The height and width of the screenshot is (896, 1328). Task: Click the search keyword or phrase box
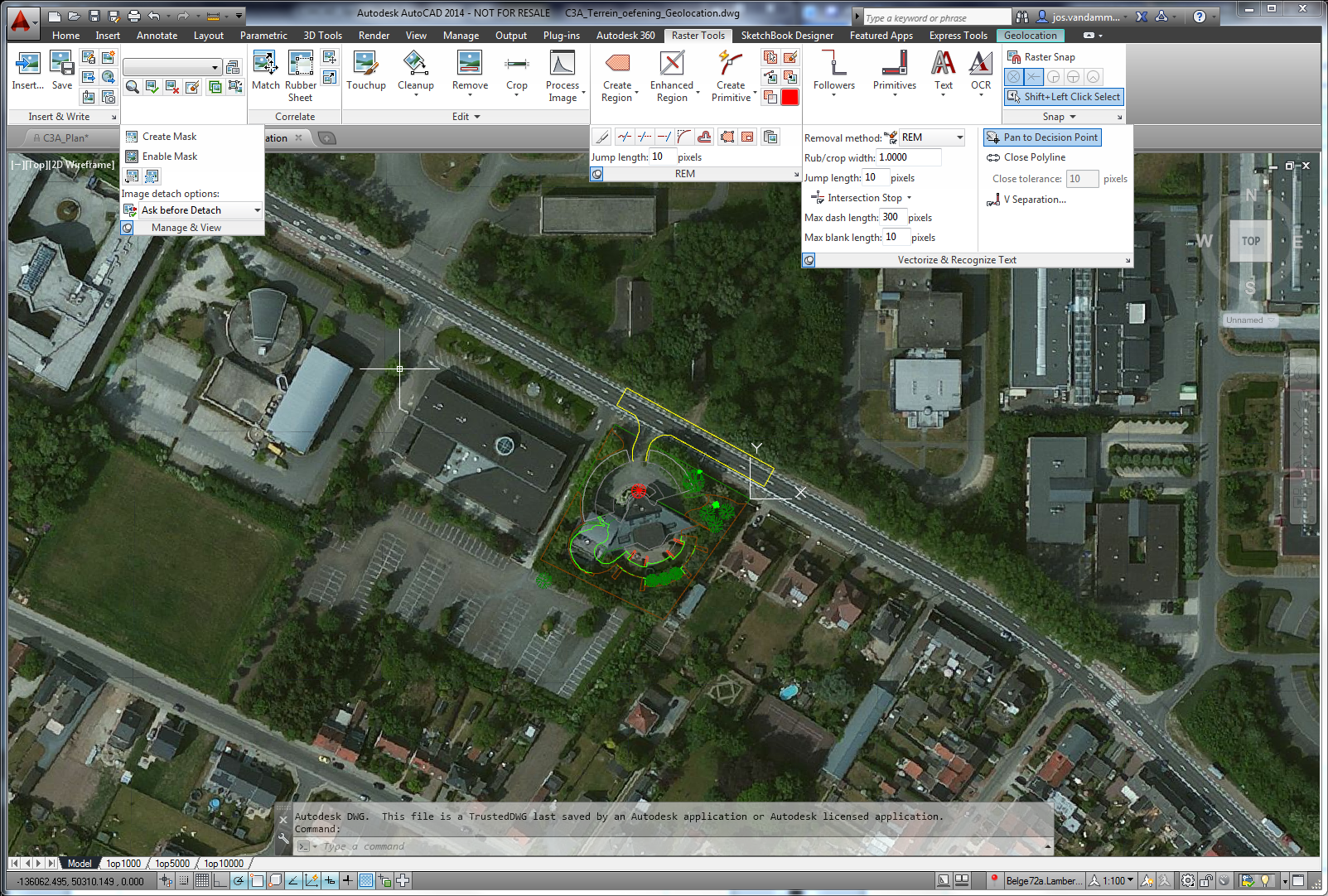(936, 17)
